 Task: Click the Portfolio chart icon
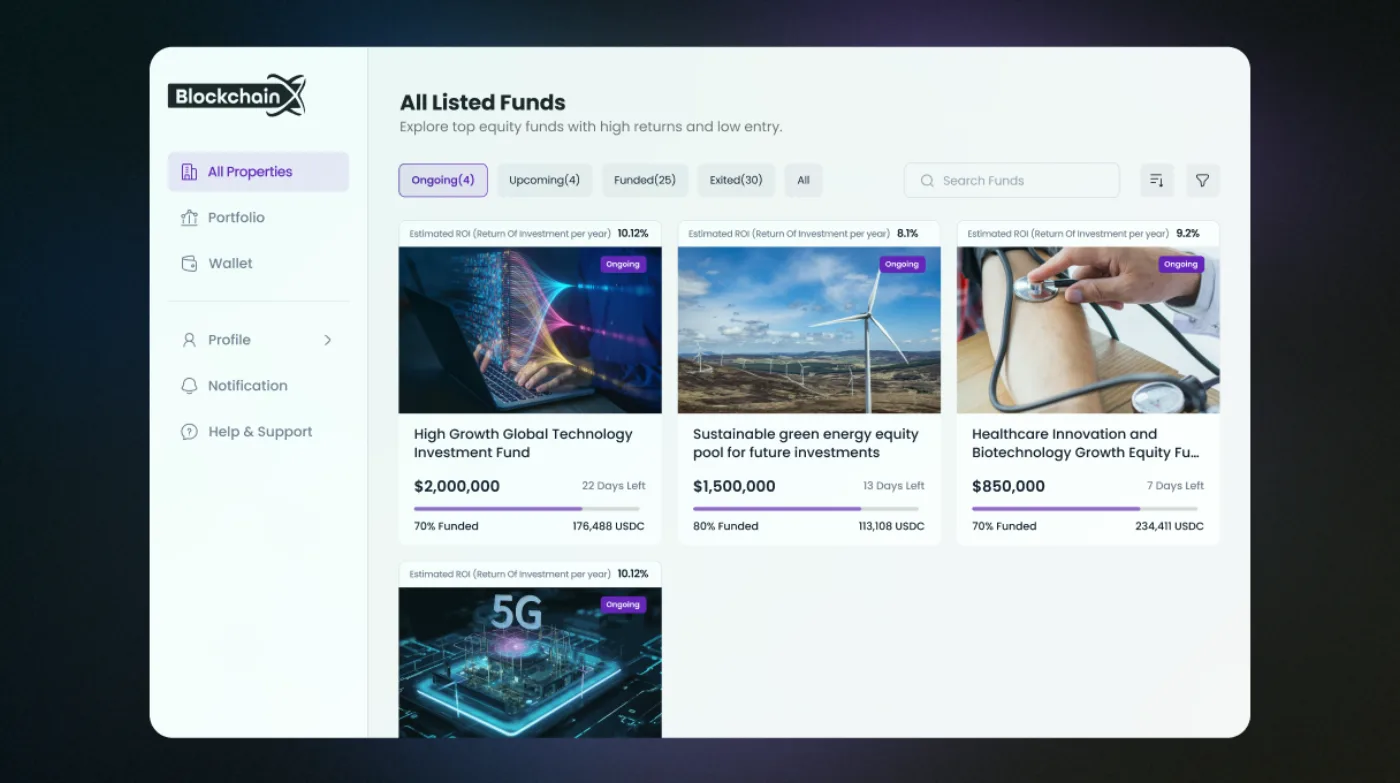click(189, 218)
